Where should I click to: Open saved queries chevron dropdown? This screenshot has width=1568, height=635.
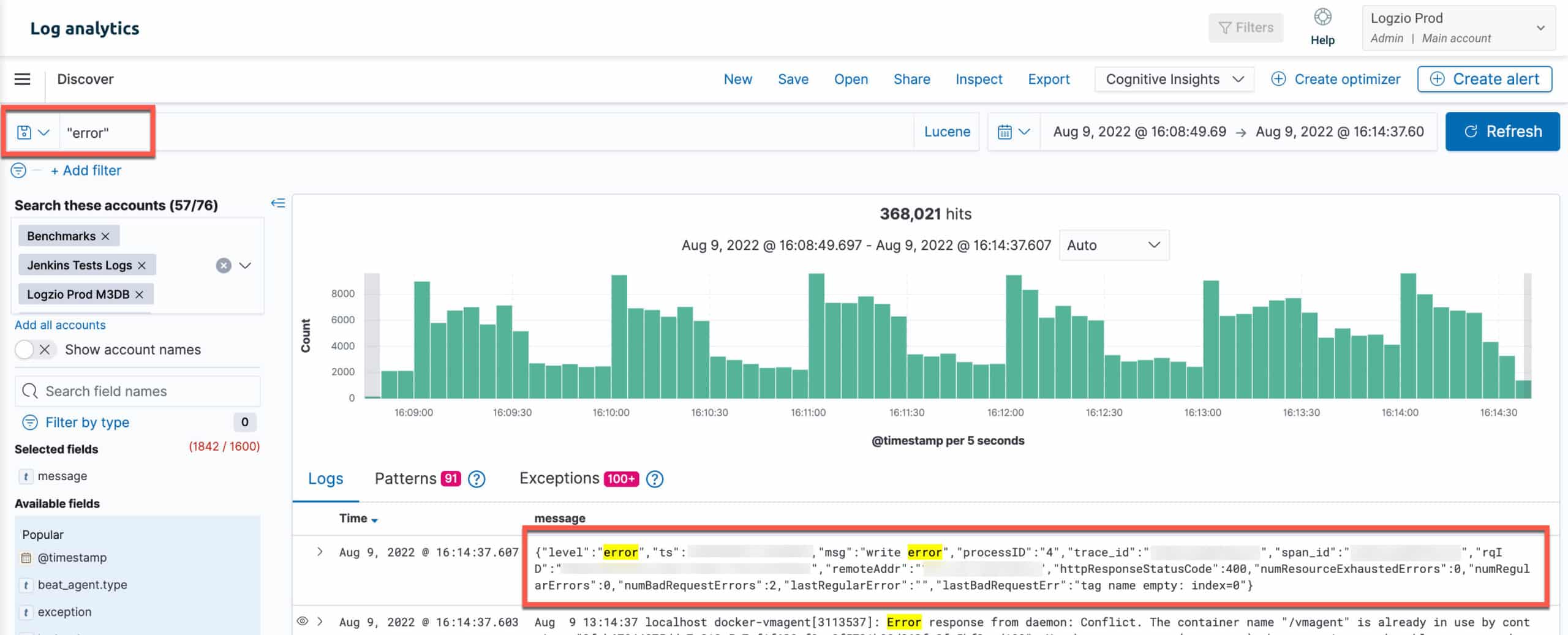pyautogui.click(x=43, y=132)
